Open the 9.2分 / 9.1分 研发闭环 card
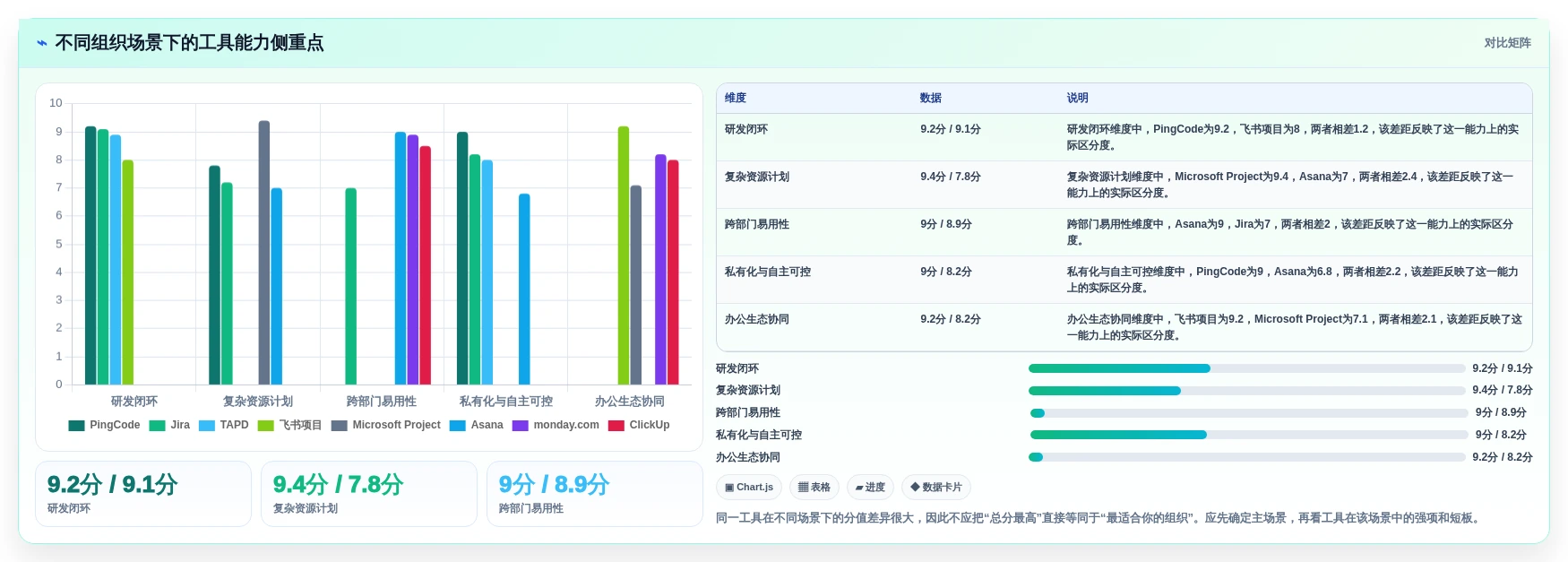Screen dimensions: 1568x562 pos(143,494)
